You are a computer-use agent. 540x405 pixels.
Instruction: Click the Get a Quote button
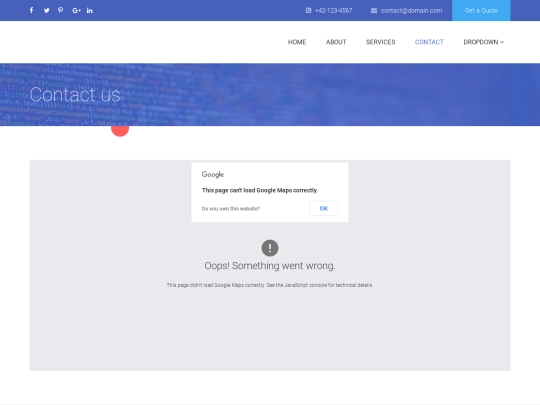(481, 10)
